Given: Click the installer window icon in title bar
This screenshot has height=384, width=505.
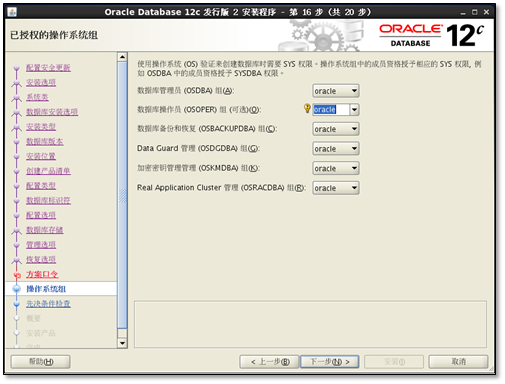Looking at the screenshot, I should 12,12.
